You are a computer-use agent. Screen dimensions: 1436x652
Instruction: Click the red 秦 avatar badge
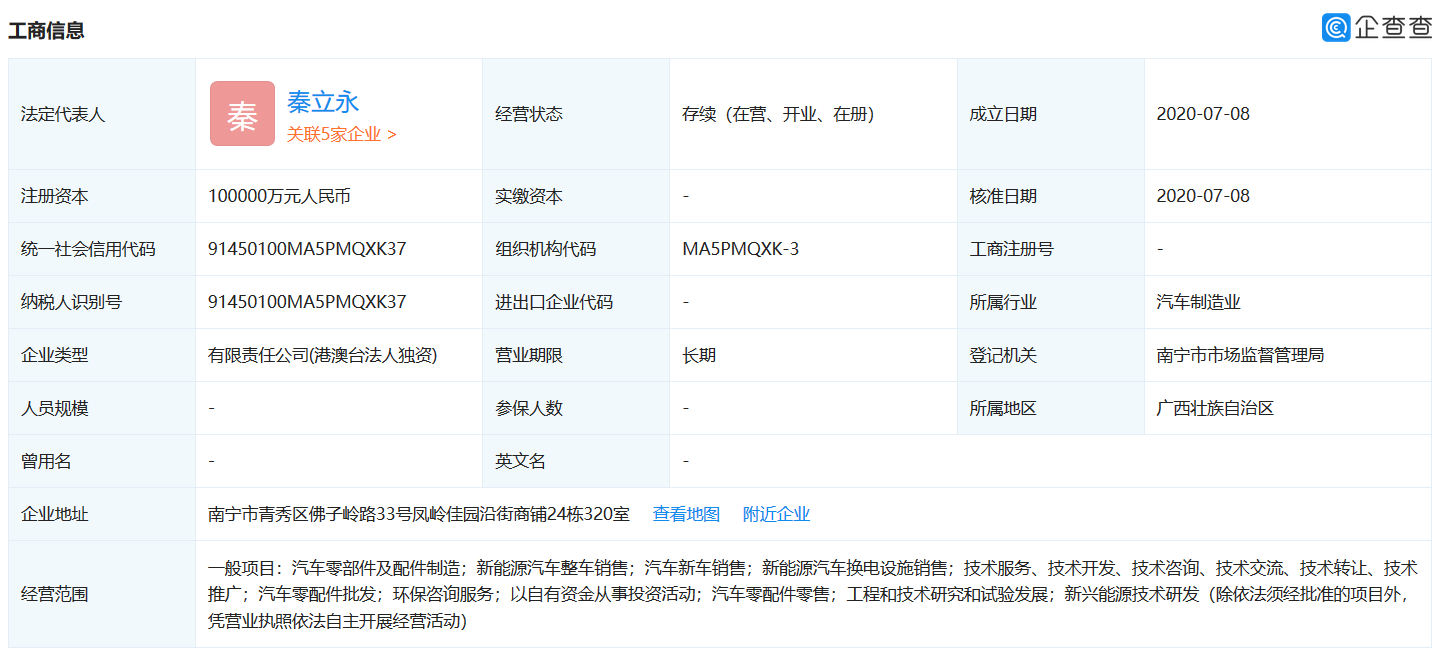(242, 114)
